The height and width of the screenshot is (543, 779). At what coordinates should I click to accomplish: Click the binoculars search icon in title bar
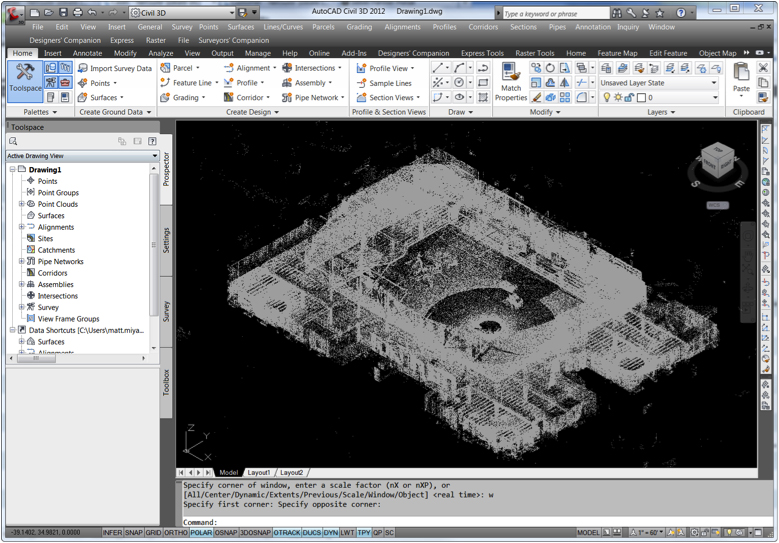617,13
